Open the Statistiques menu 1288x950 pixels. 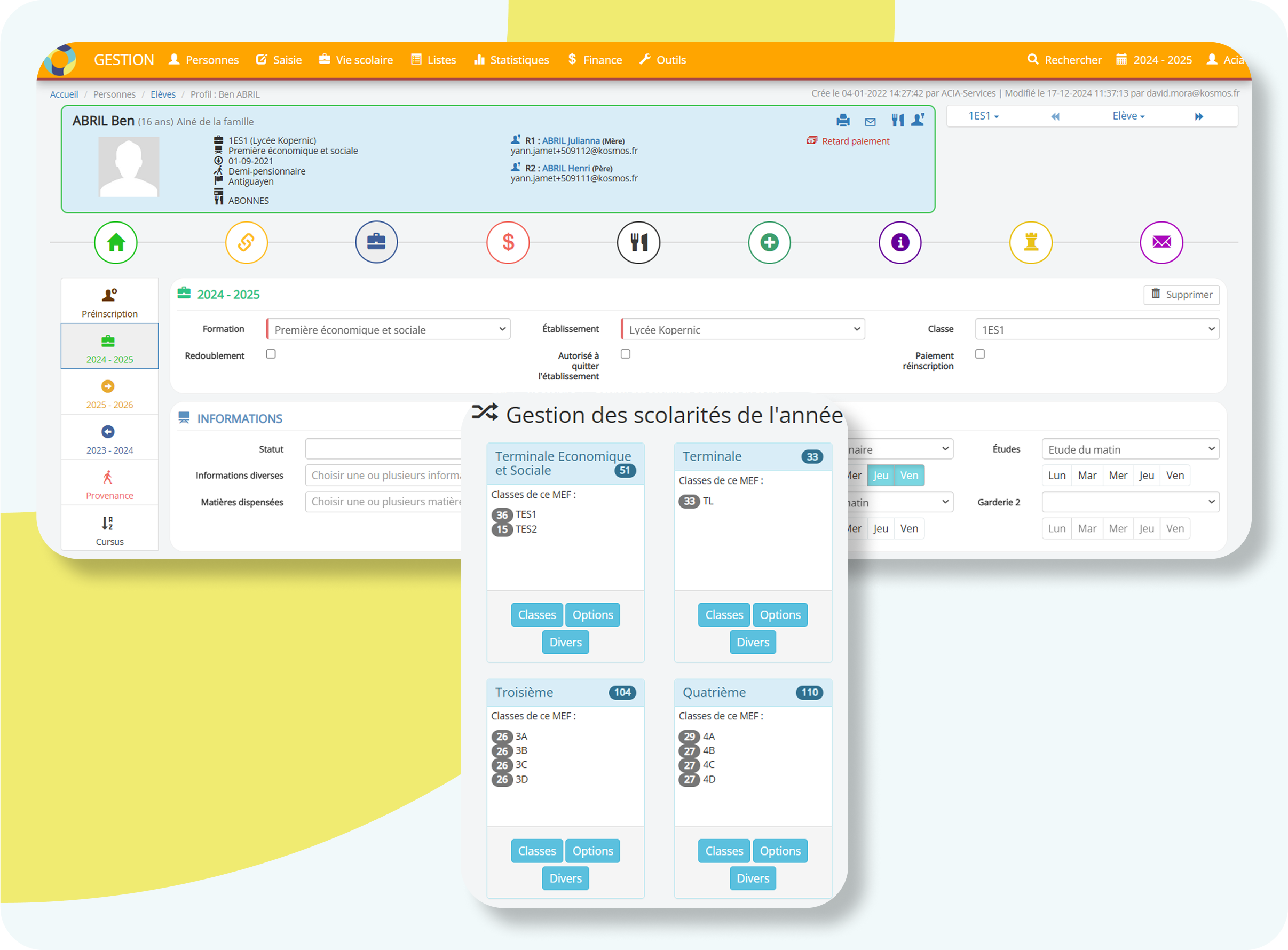coord(512,60)
